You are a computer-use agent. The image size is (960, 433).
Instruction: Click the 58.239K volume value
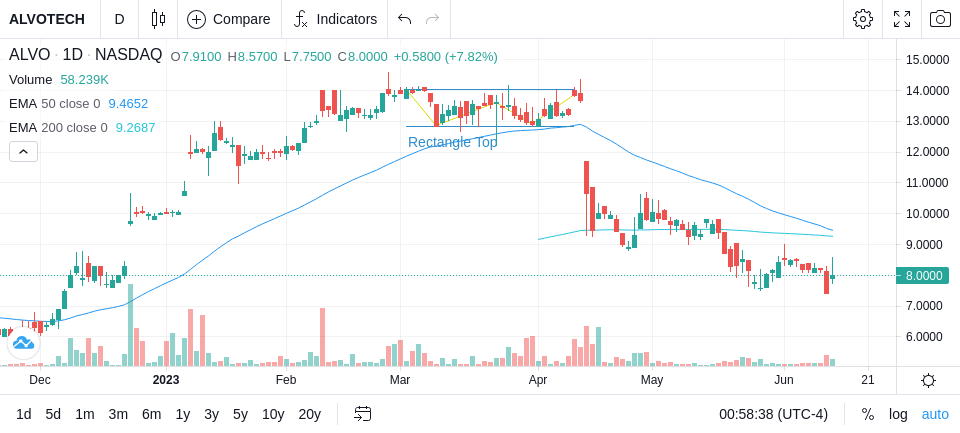(84, 80)
